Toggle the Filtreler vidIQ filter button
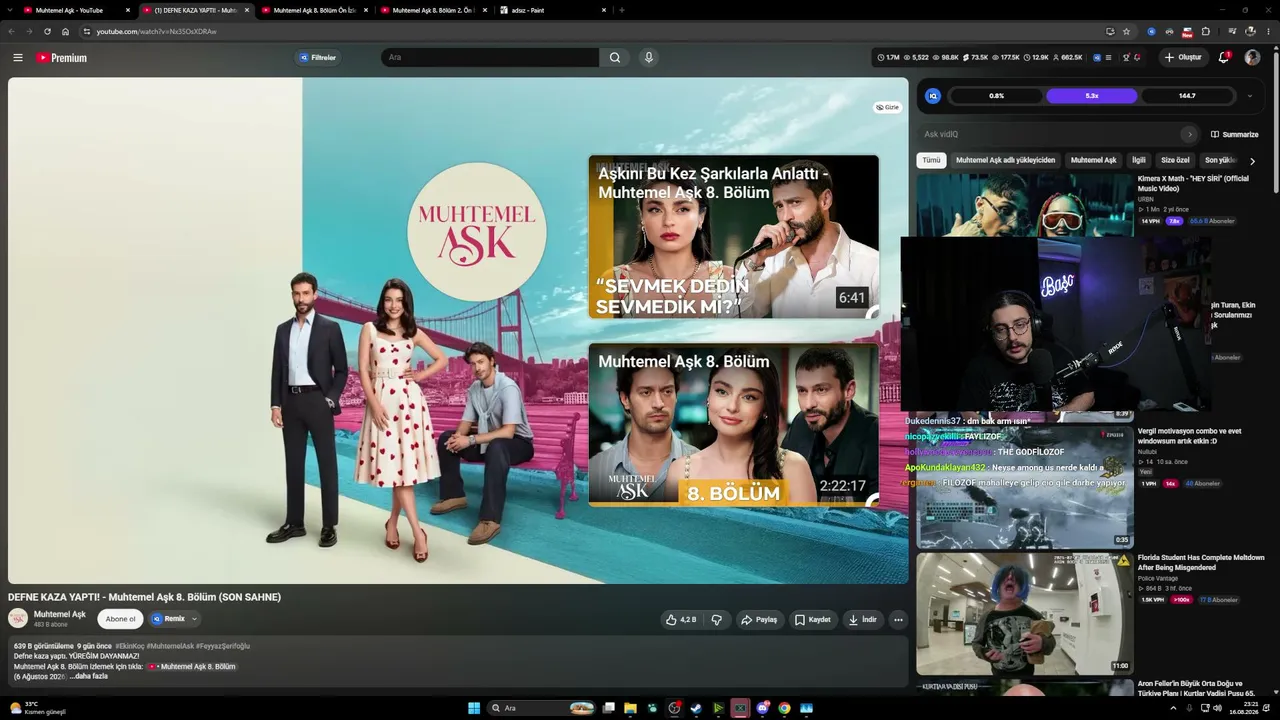The image size is (1280, 720). [x=318, y=58]
